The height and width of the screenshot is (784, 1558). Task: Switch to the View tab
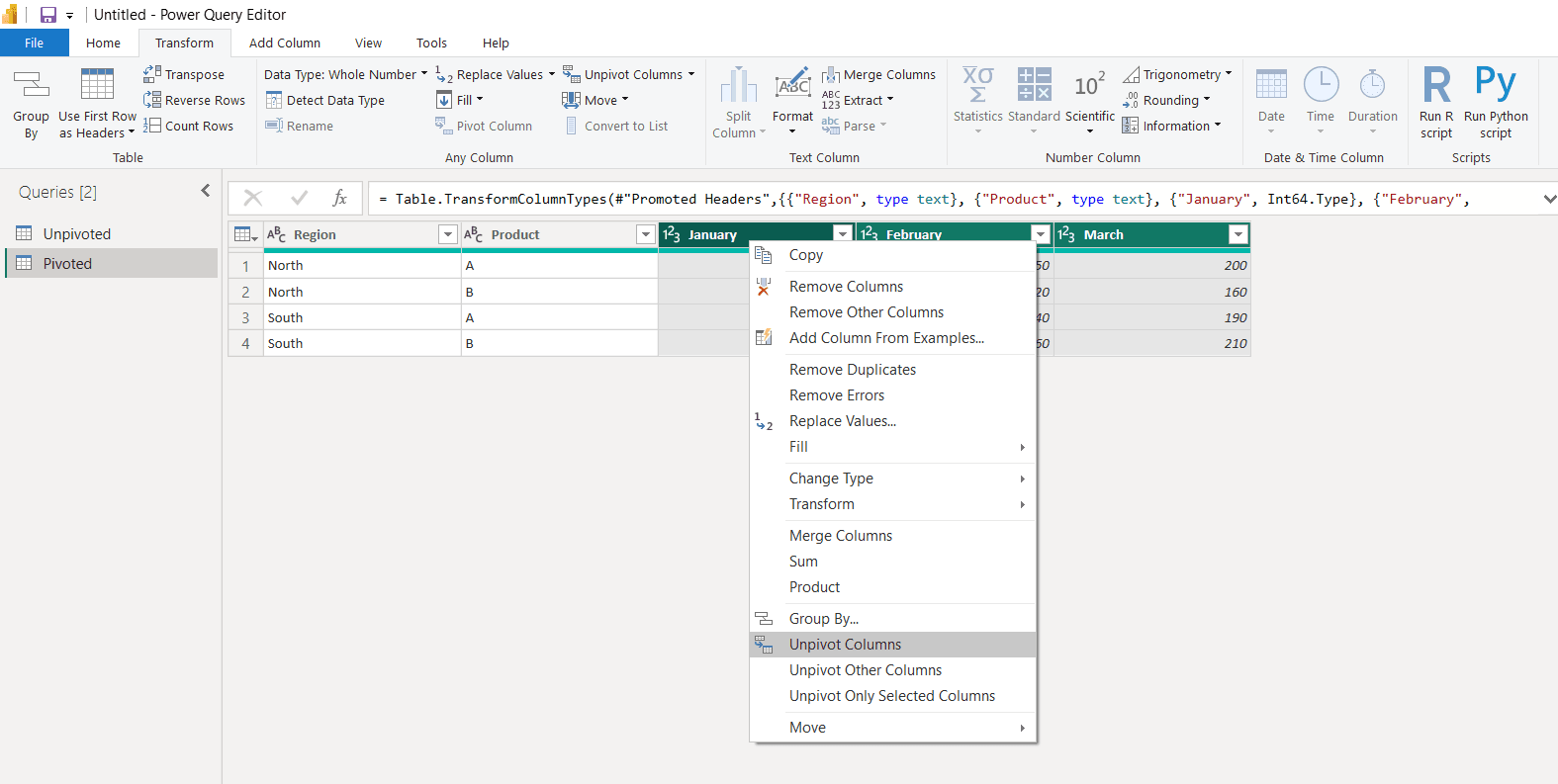coord(368,43)
